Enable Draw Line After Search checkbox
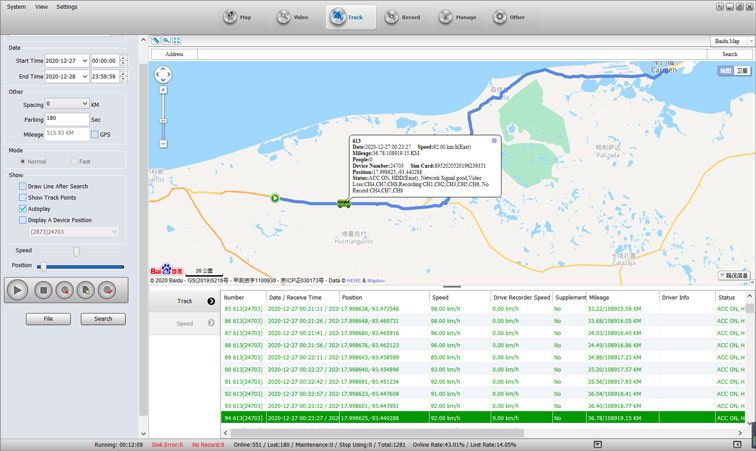The image size is (756, 451). [23, 186]
